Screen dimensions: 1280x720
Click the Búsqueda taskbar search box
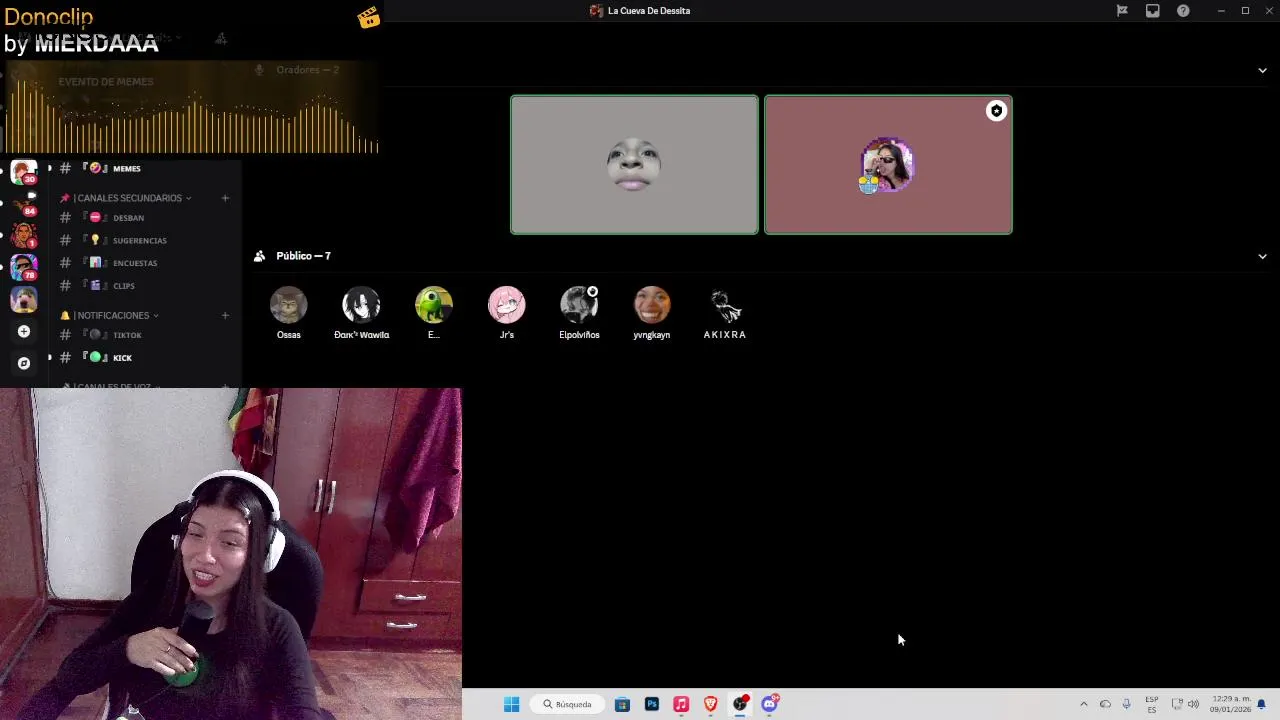click(x=567, y=704)
